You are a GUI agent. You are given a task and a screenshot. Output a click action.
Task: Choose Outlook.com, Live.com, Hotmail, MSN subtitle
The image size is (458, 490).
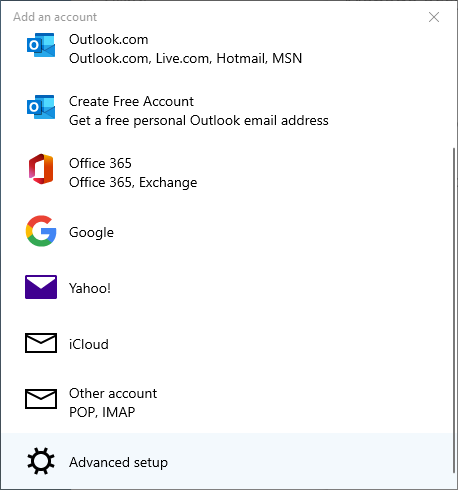click(185, 59)
